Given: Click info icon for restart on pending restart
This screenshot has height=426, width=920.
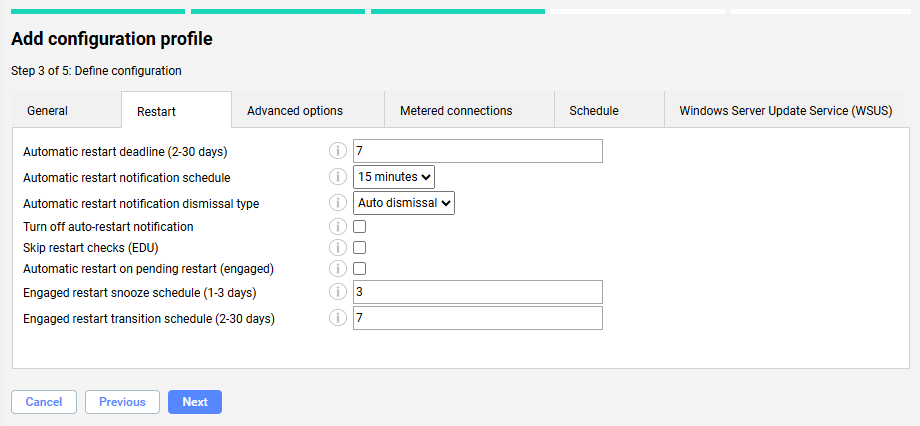Looking at the screenshot, I should (338, 269).
